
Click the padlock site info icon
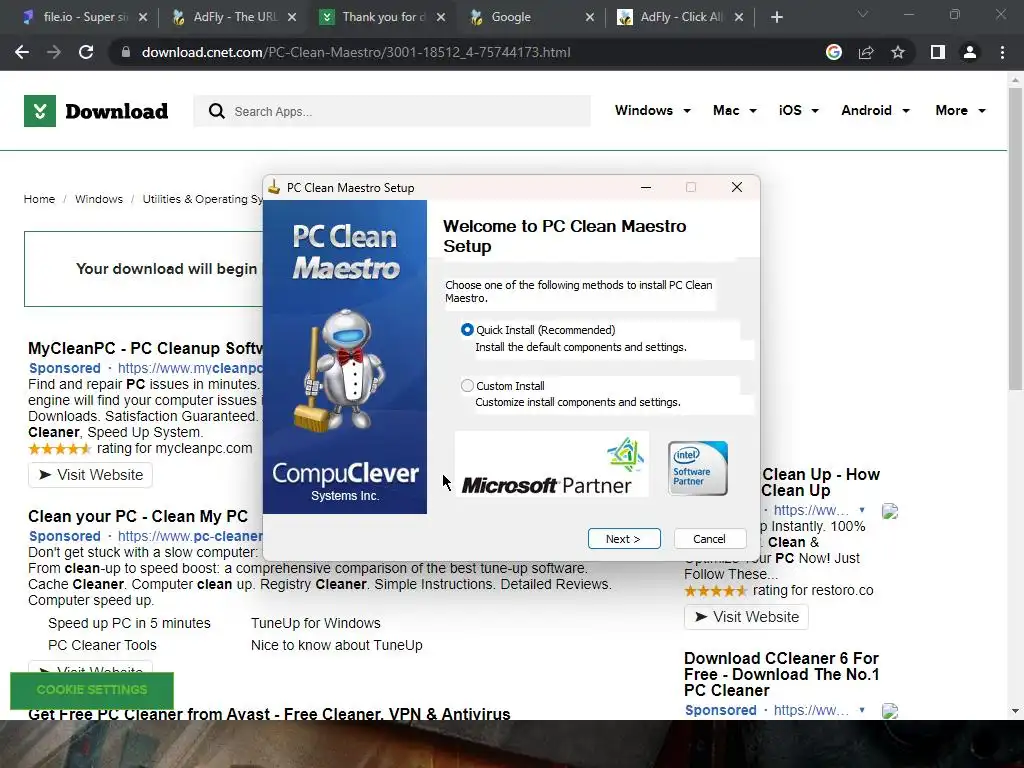(x=126, y=52)
